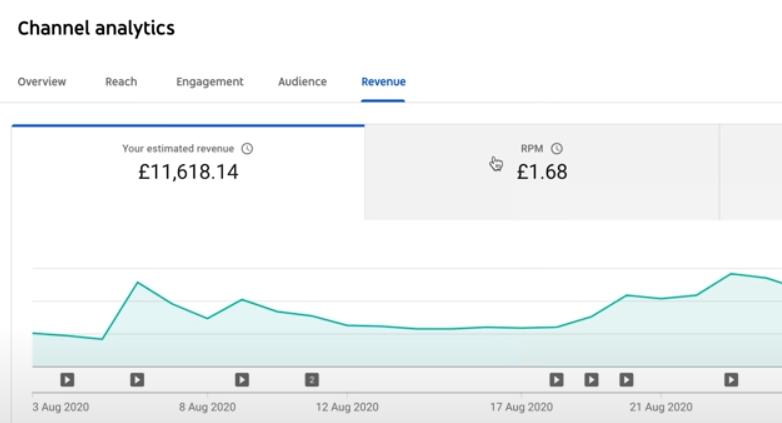Screen dimensions: 782x423
Task: Click the video marker icon near 6 Aug
Action: [x=137, y=380]
